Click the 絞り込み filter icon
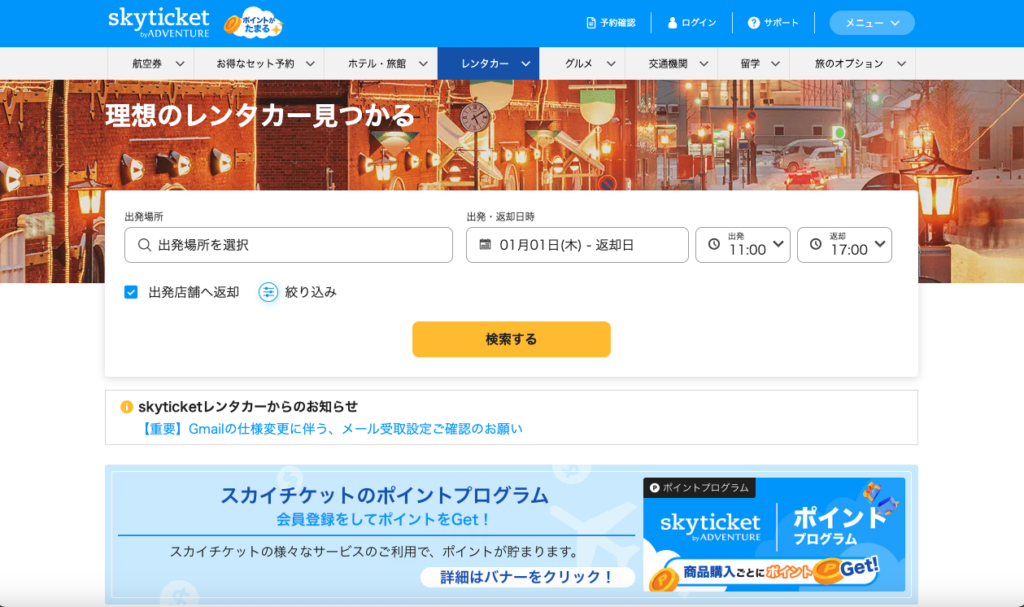This screenshot has width=1024, height=607. 268,292
